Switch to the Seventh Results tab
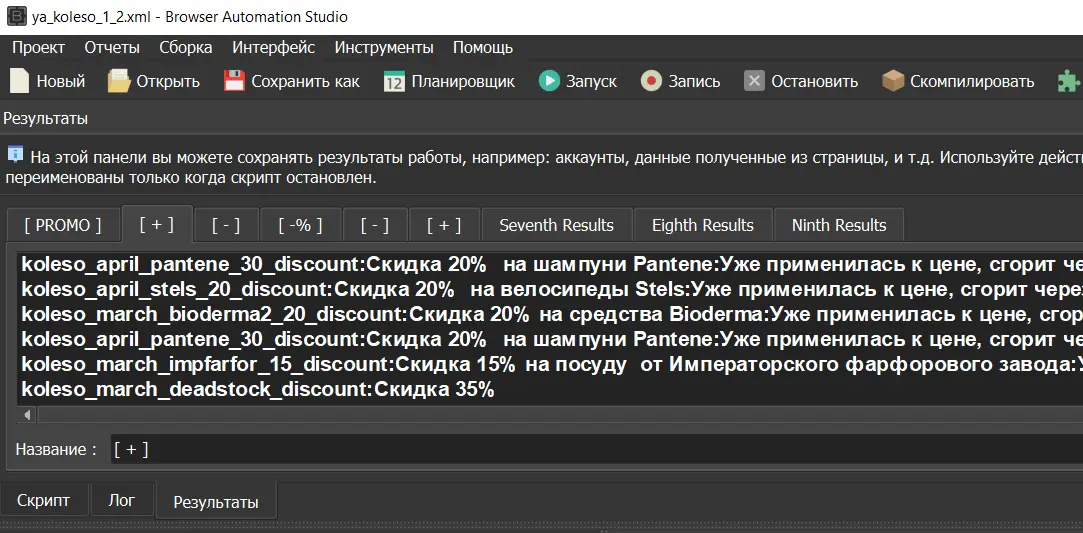This screenshot has height=533, width=1083. pyautogui.click(x=557, y=225)
